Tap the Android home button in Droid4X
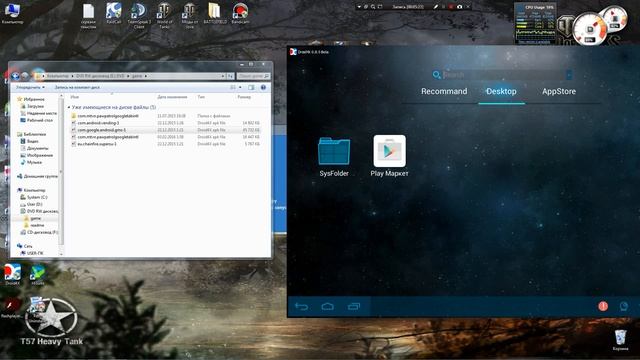The image size is (640, 360). pos(327,307)
